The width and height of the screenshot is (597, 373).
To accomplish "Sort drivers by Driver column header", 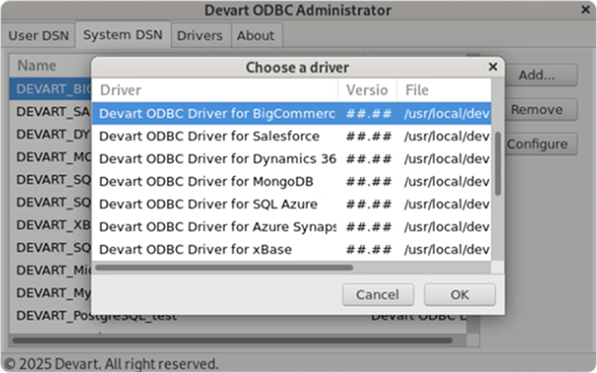I will tap(215, 90).
